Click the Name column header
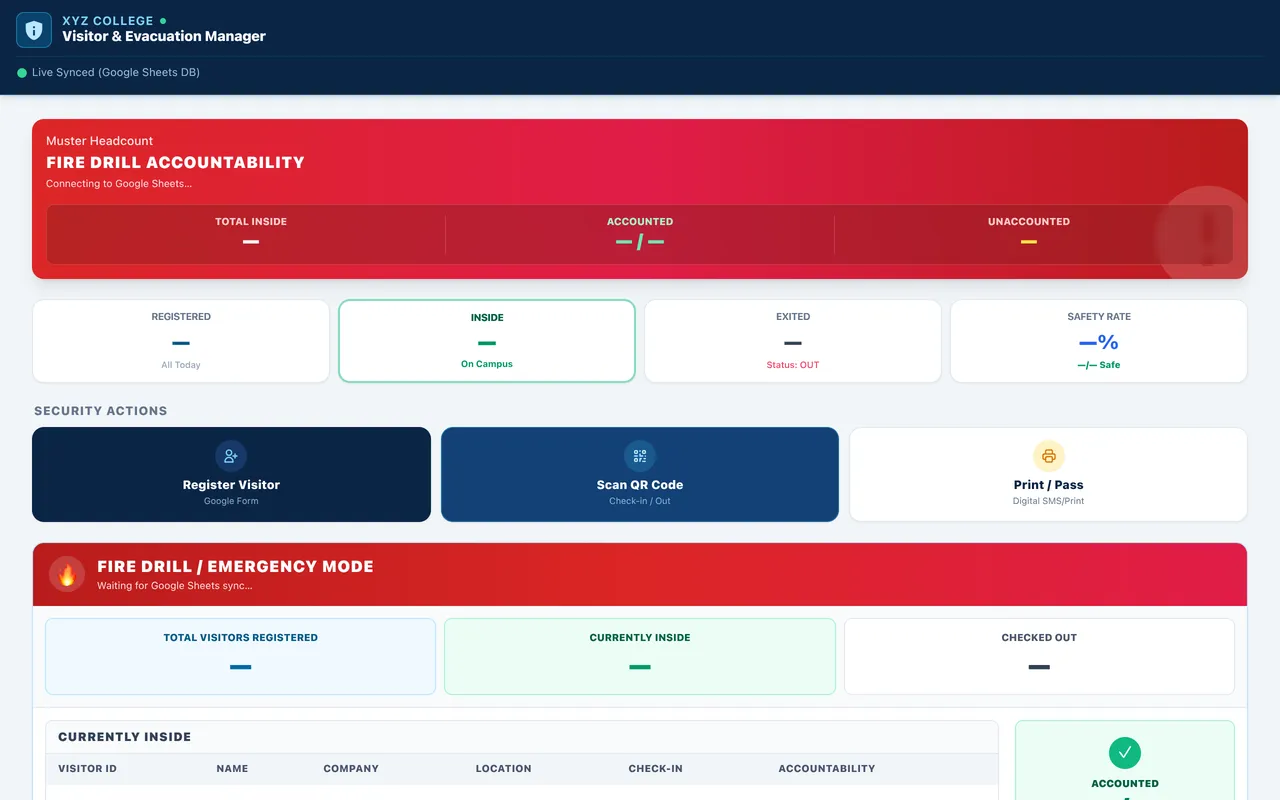 [x=232, y=769]
